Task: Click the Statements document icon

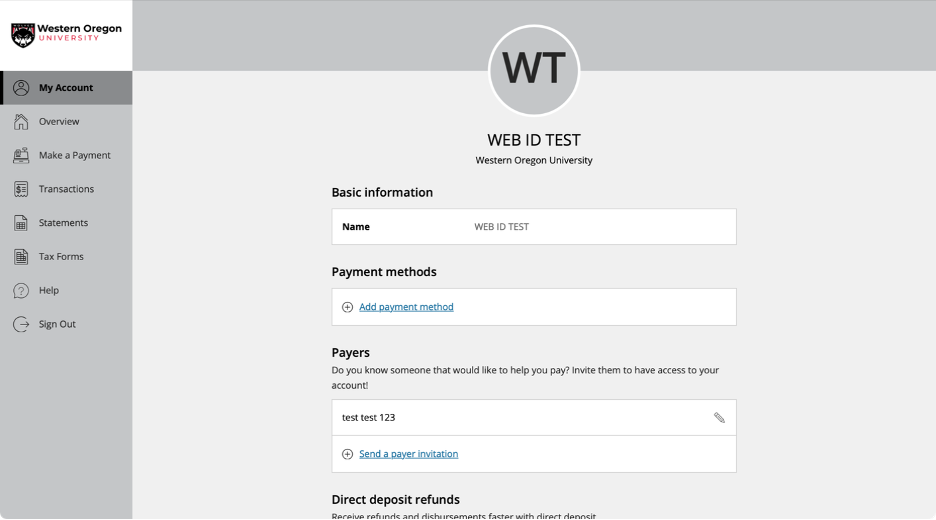Action: [x=20, y=223]
